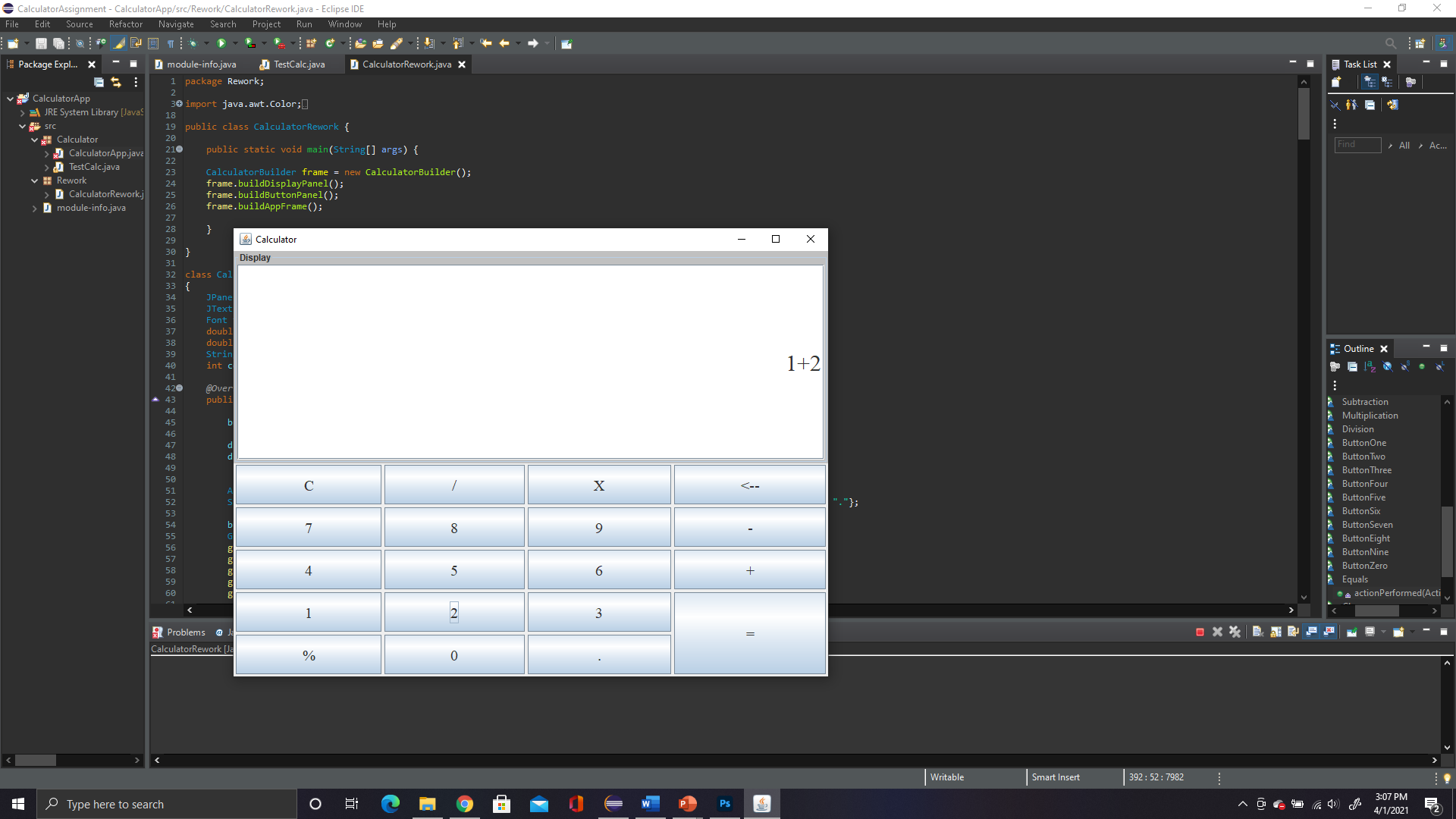
Task: Click the Find field in Task List
Action: 1357,145
